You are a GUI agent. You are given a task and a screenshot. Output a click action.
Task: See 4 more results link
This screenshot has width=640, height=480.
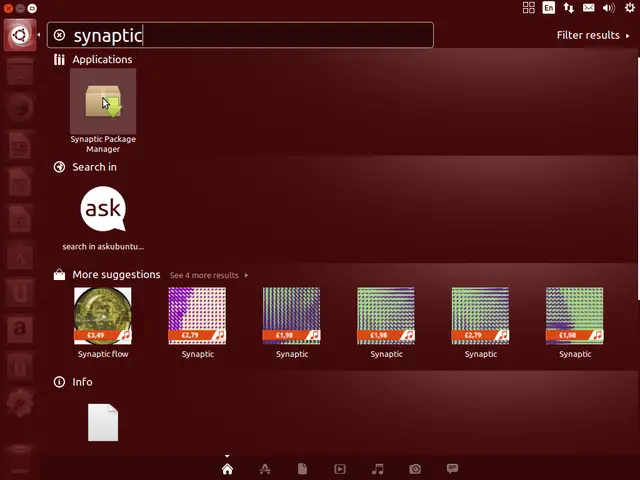click(x=209, y=275)
